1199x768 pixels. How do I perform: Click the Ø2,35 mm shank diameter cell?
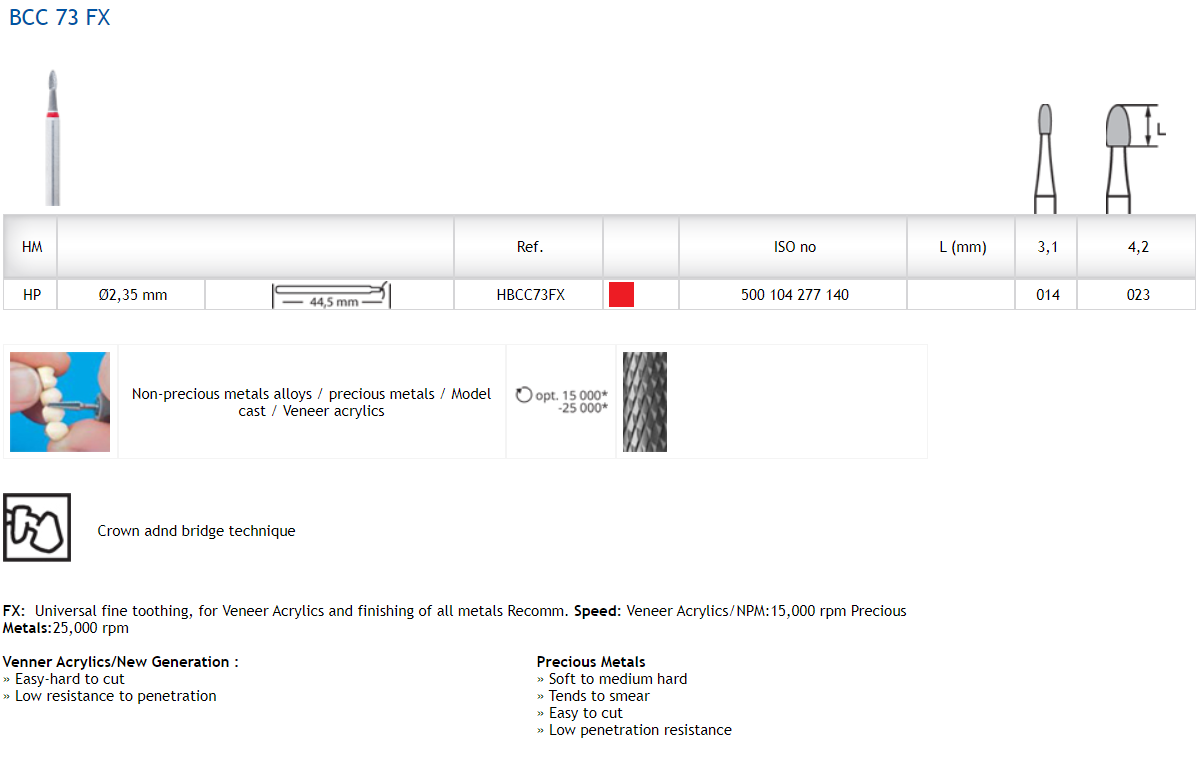[133, 295]
